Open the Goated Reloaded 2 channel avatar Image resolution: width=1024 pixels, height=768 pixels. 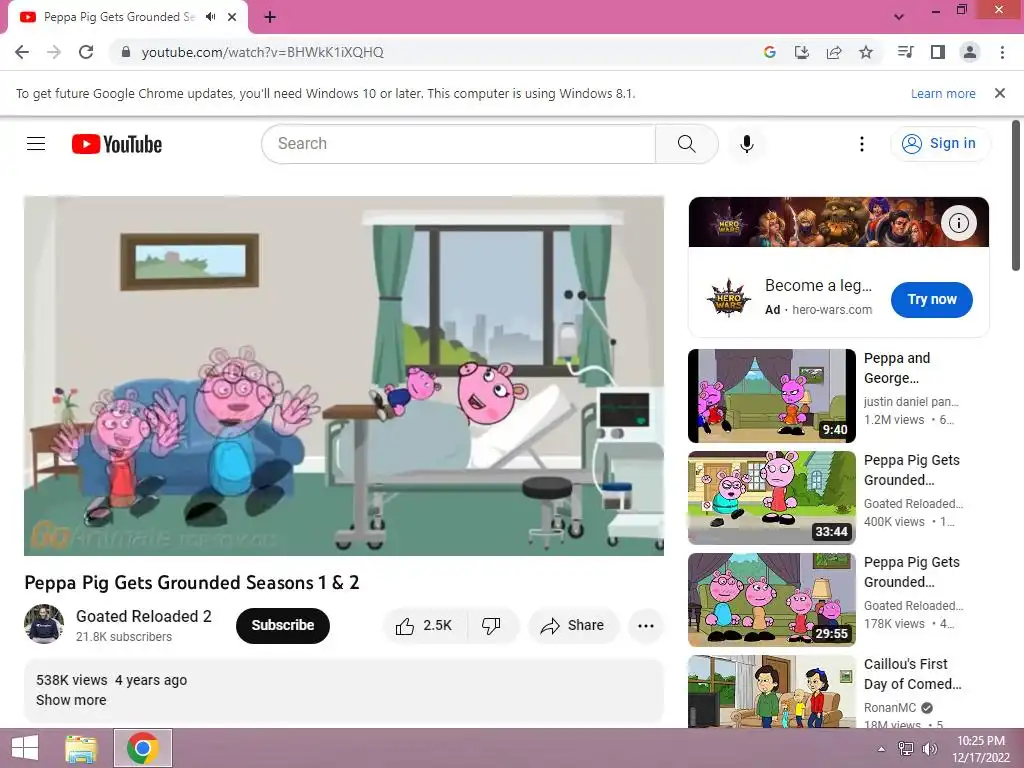coord(44,624)
